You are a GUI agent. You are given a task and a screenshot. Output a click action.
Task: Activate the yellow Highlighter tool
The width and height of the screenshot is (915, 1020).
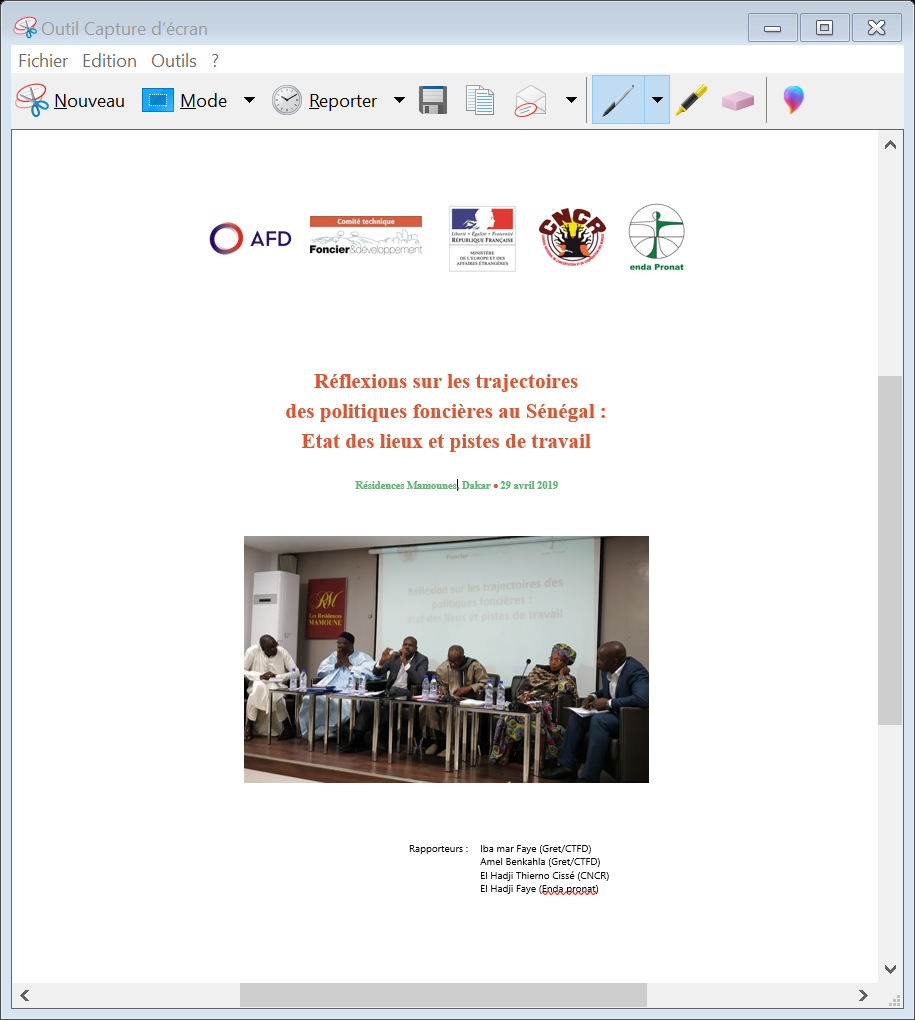[x=691, y=100]
